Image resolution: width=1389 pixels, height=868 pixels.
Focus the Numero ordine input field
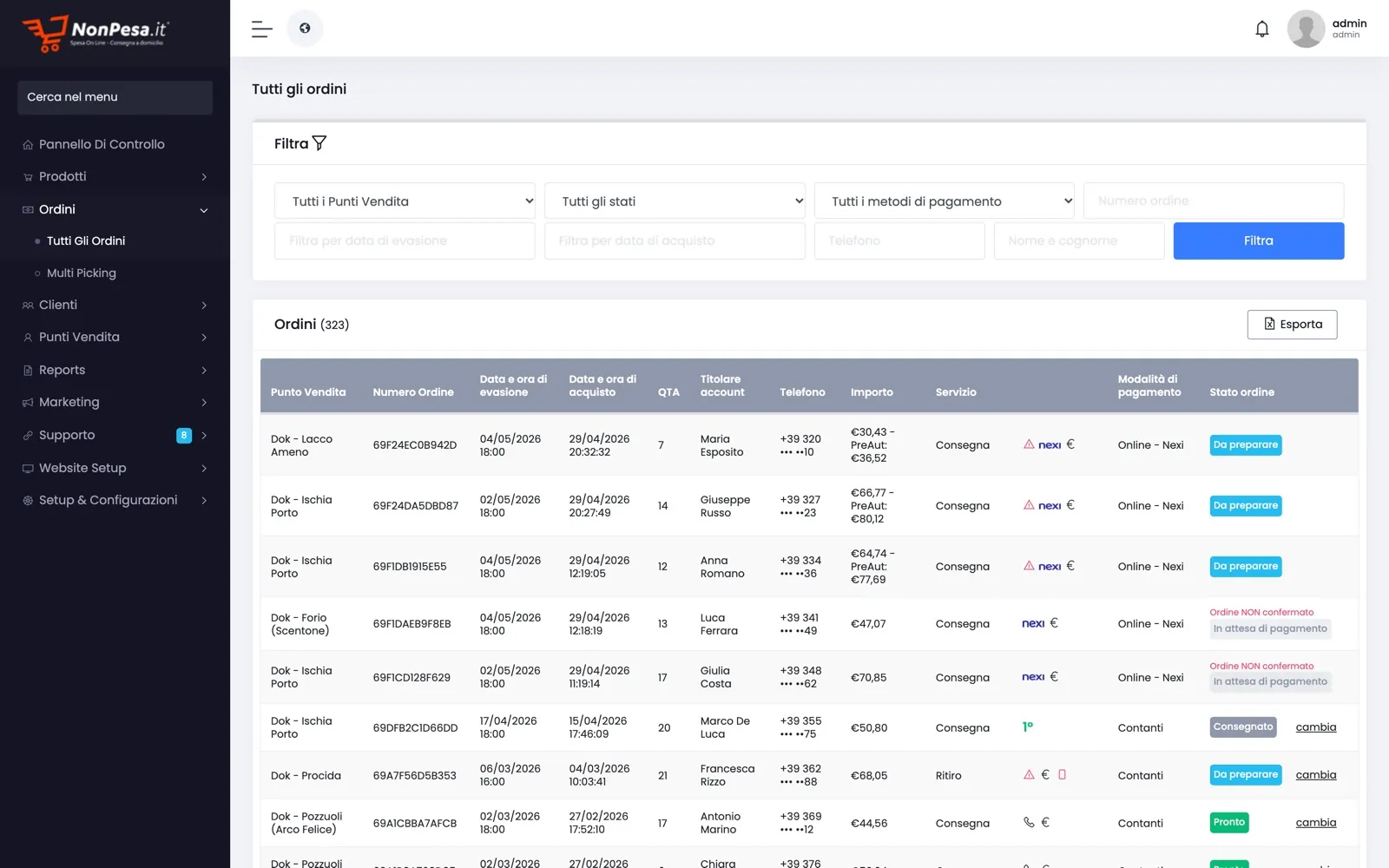1214,201
